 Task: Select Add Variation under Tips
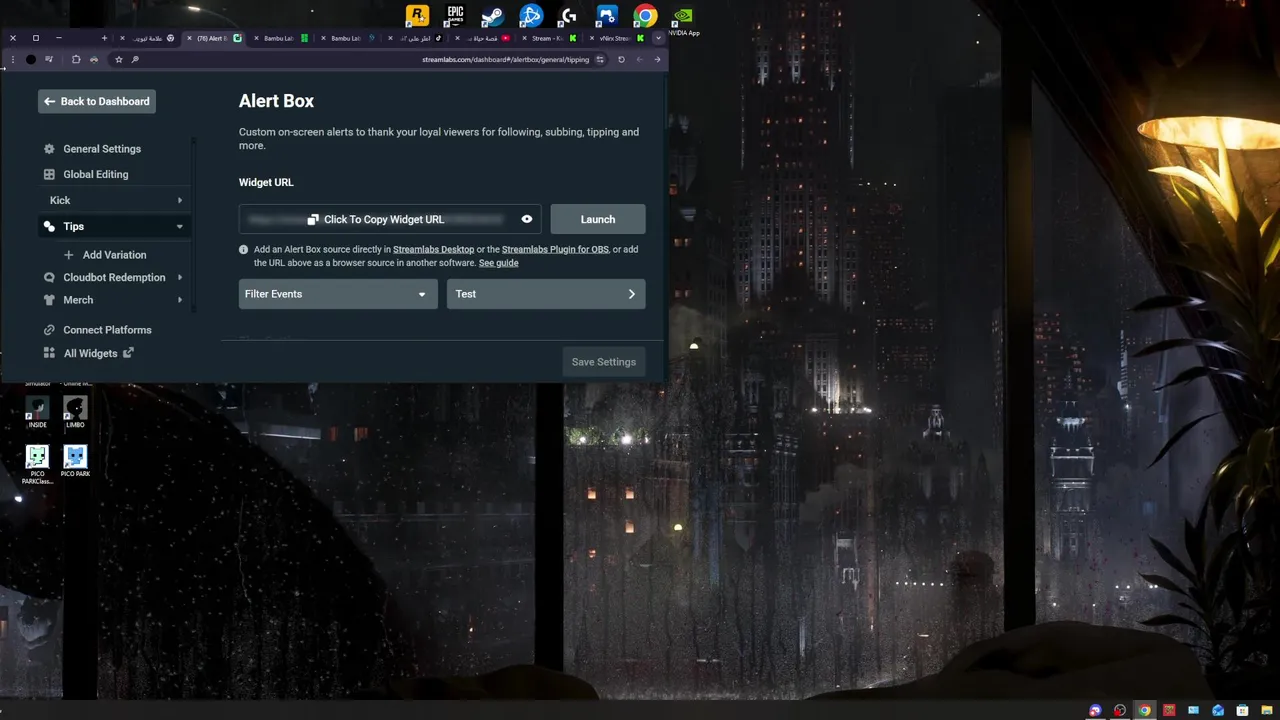click(x=105, y=255)
